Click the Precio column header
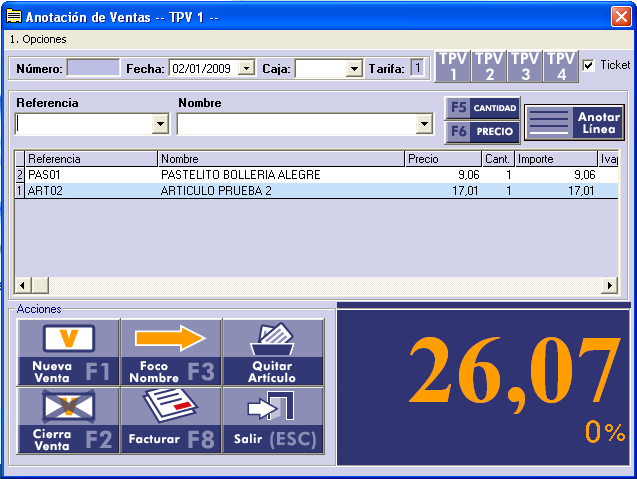Image resolution: width=637 pixels, height=479 pixels. [x=443, y=159]
